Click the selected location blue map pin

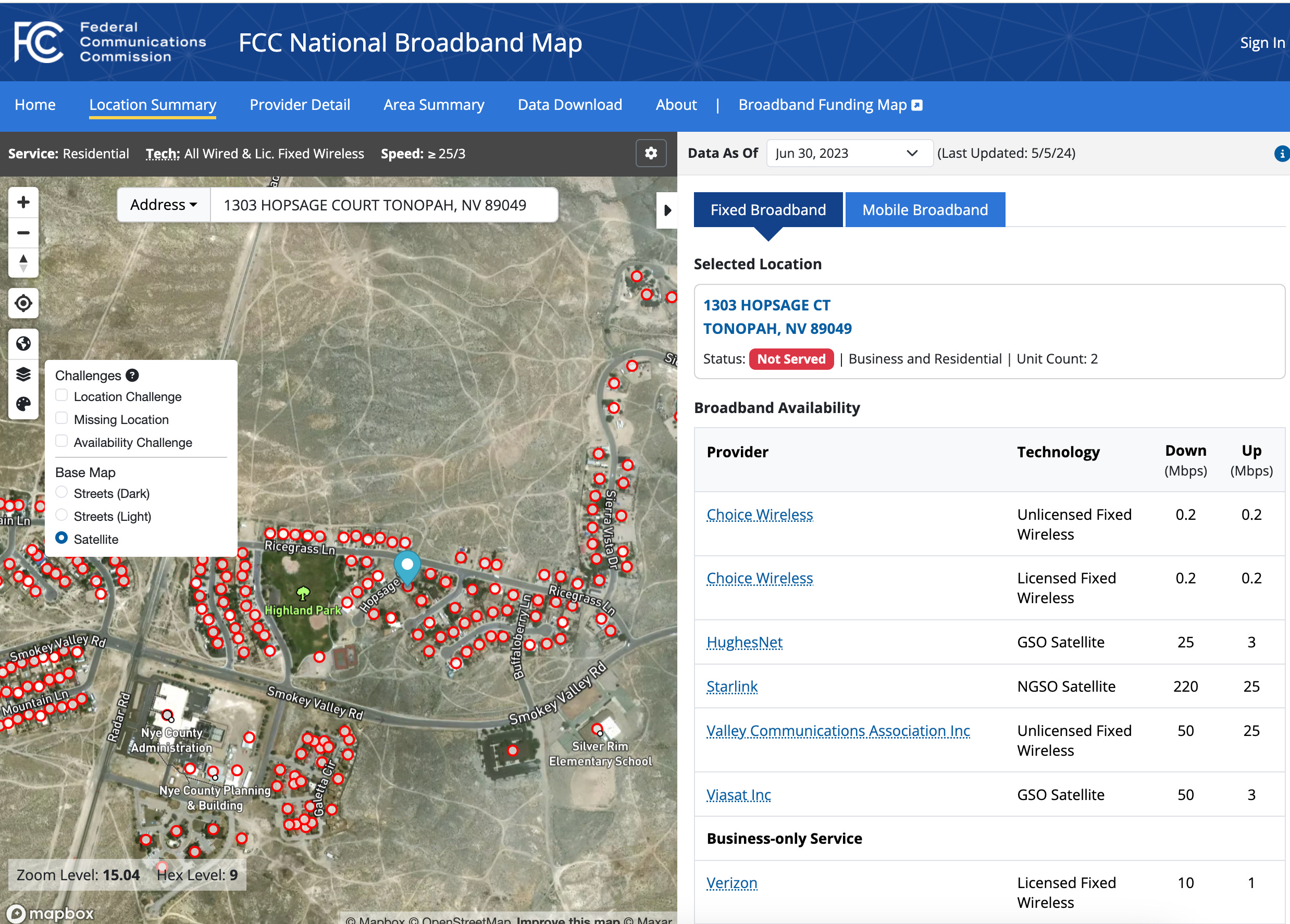point(407,568)
